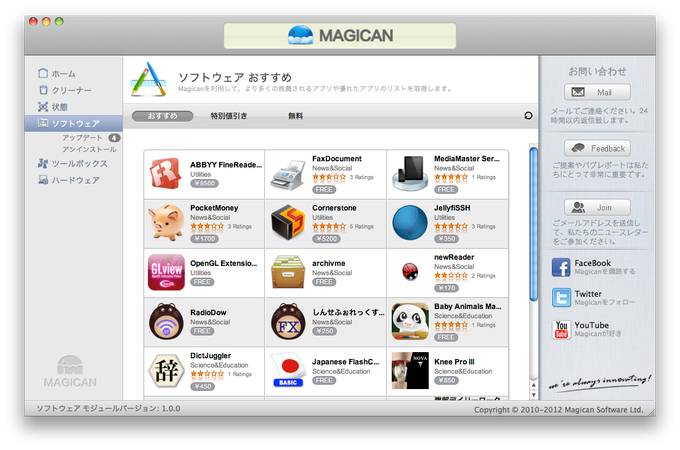The width and height of the screenshot is (680, 450).
Task: Click FREE button under Japanese FlashCards
Action: pos(324,380)
